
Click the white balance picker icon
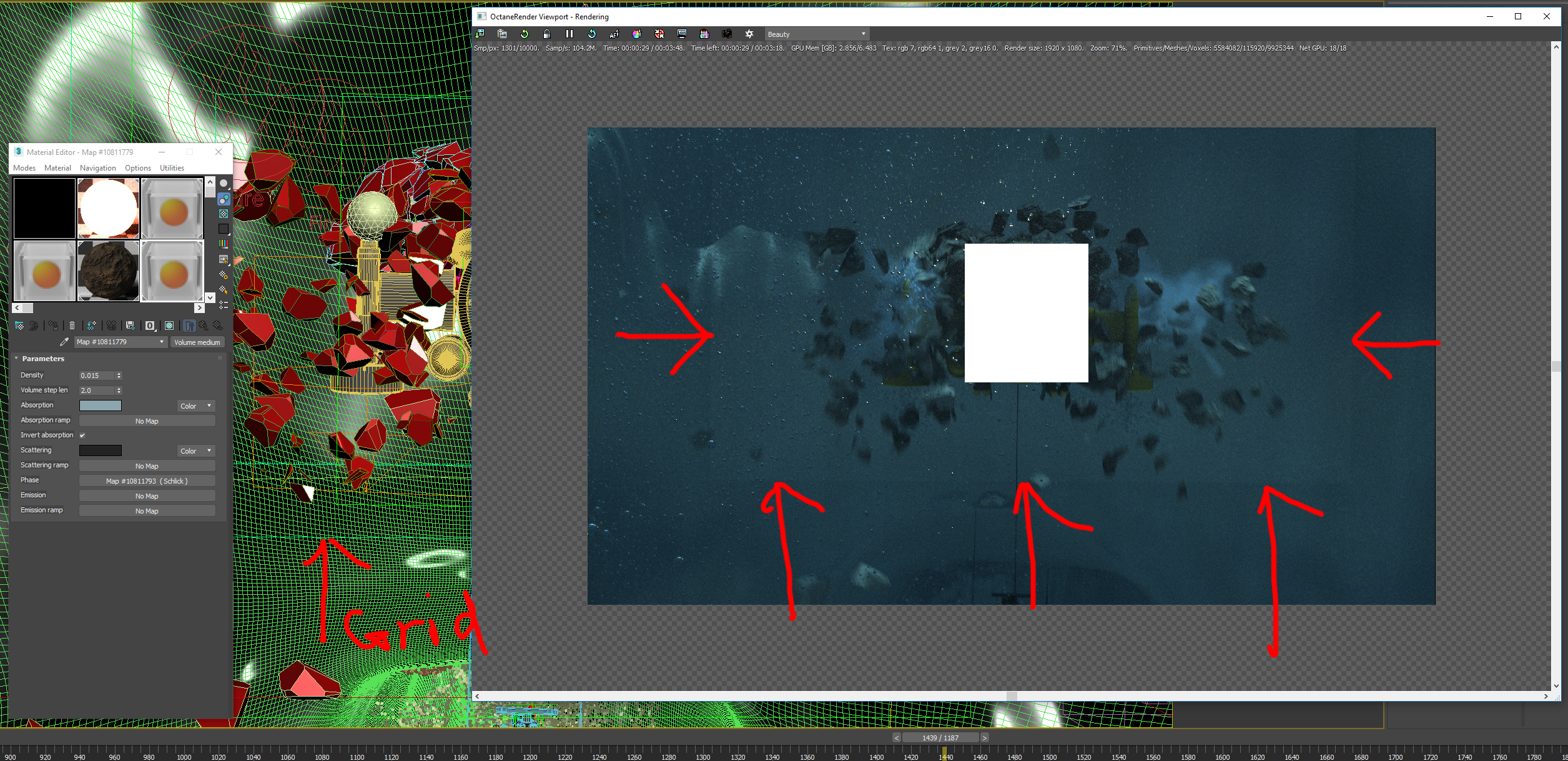point(636,34)
